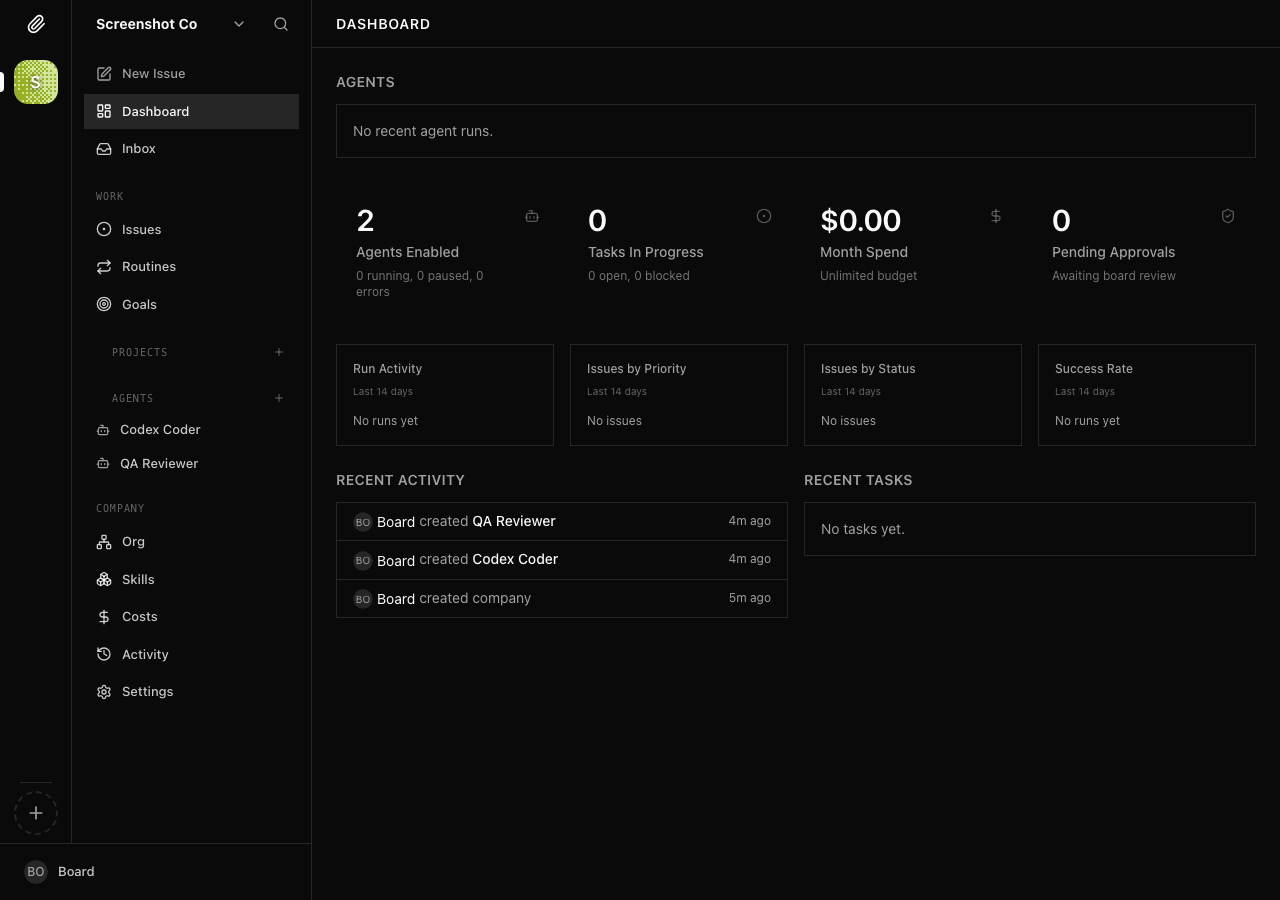Click the New Issue pencil icon
The width and height of the screenshot is (1280, 900).
(x=104, y=74)
